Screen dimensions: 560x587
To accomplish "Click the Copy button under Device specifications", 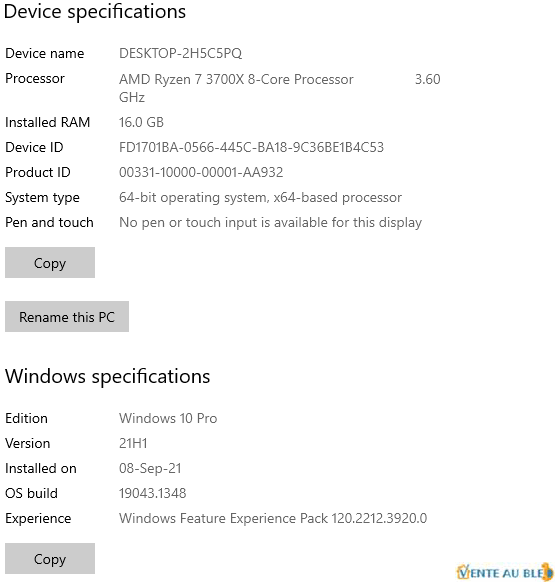I will point(50,262).
